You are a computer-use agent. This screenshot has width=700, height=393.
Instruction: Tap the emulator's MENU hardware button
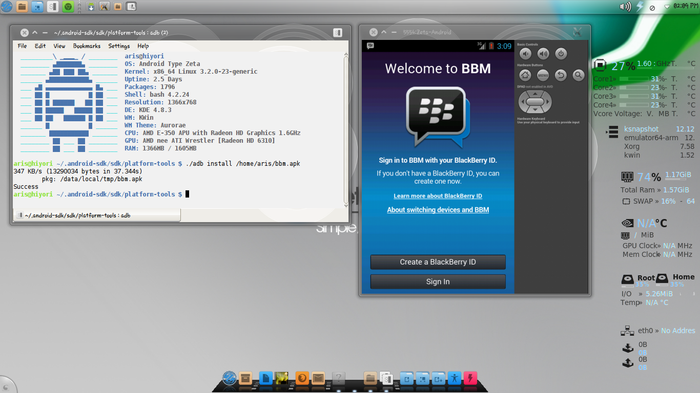pyautogui.click(x=543, y=75)
